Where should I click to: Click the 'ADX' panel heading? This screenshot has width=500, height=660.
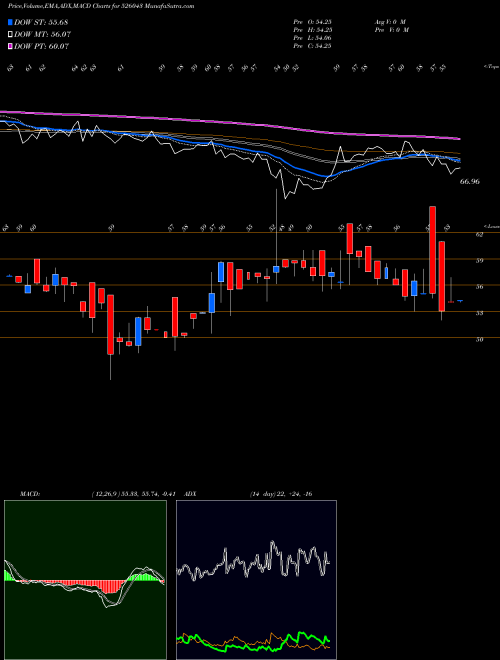(x=190, y=494)
